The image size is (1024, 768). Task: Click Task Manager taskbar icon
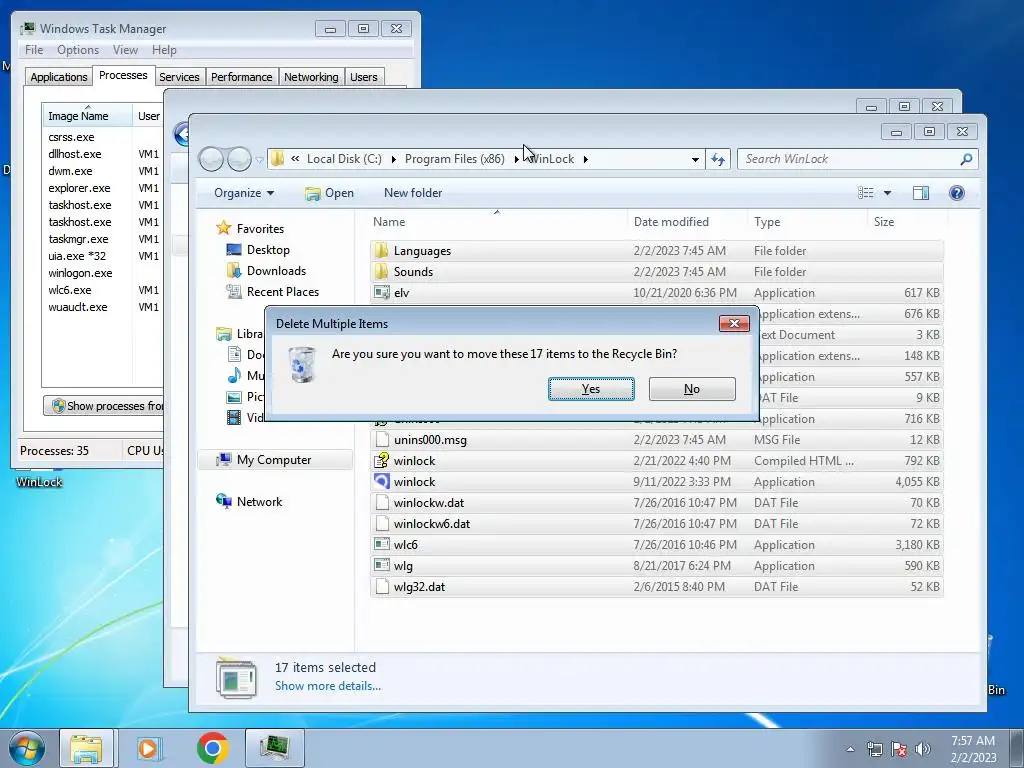tap(275, 748)
